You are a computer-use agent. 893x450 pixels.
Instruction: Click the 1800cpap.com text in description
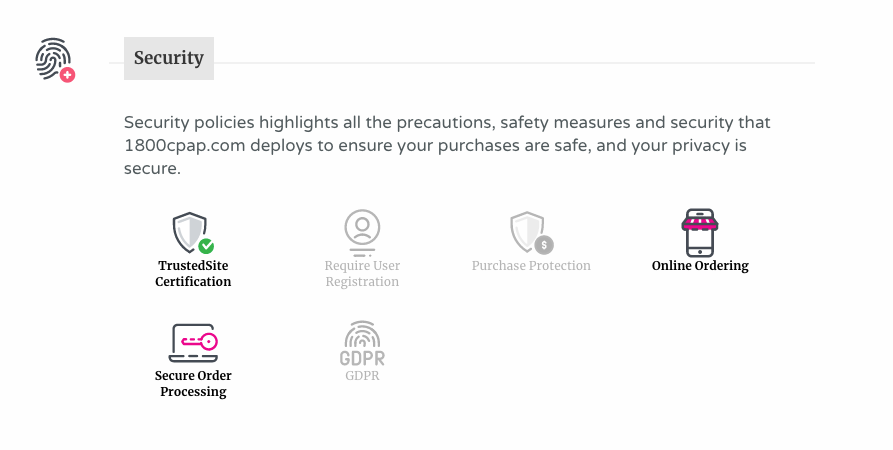coord(185,145)
